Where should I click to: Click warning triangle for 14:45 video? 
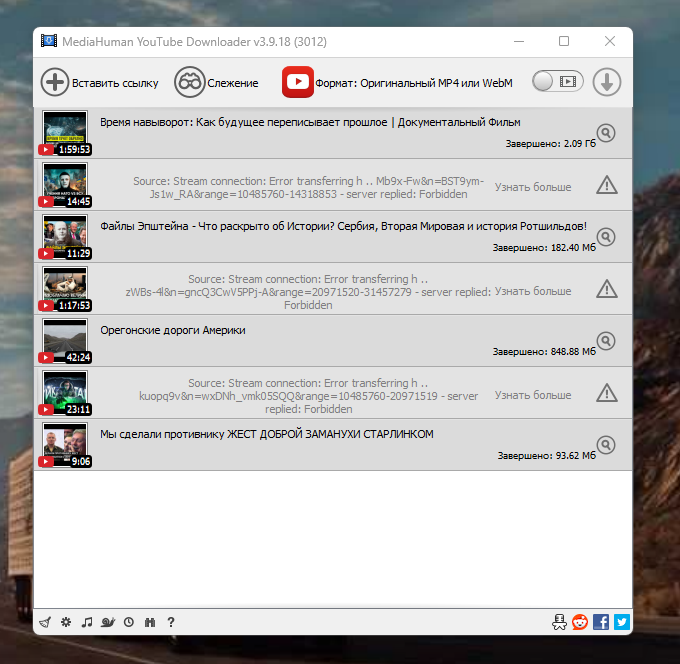coord(607,185)
